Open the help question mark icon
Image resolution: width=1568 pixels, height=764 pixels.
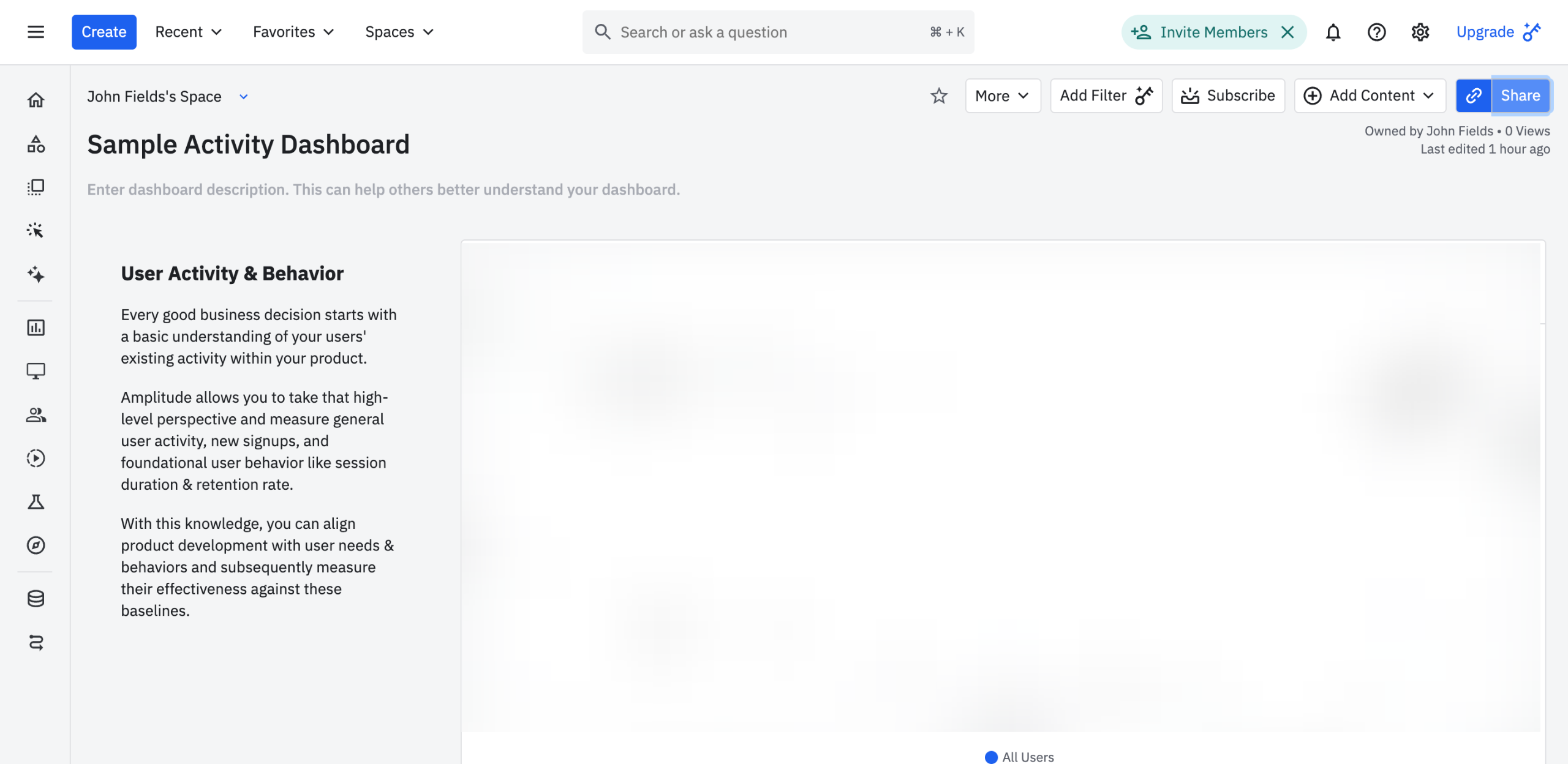click(x=1376, y=32)
